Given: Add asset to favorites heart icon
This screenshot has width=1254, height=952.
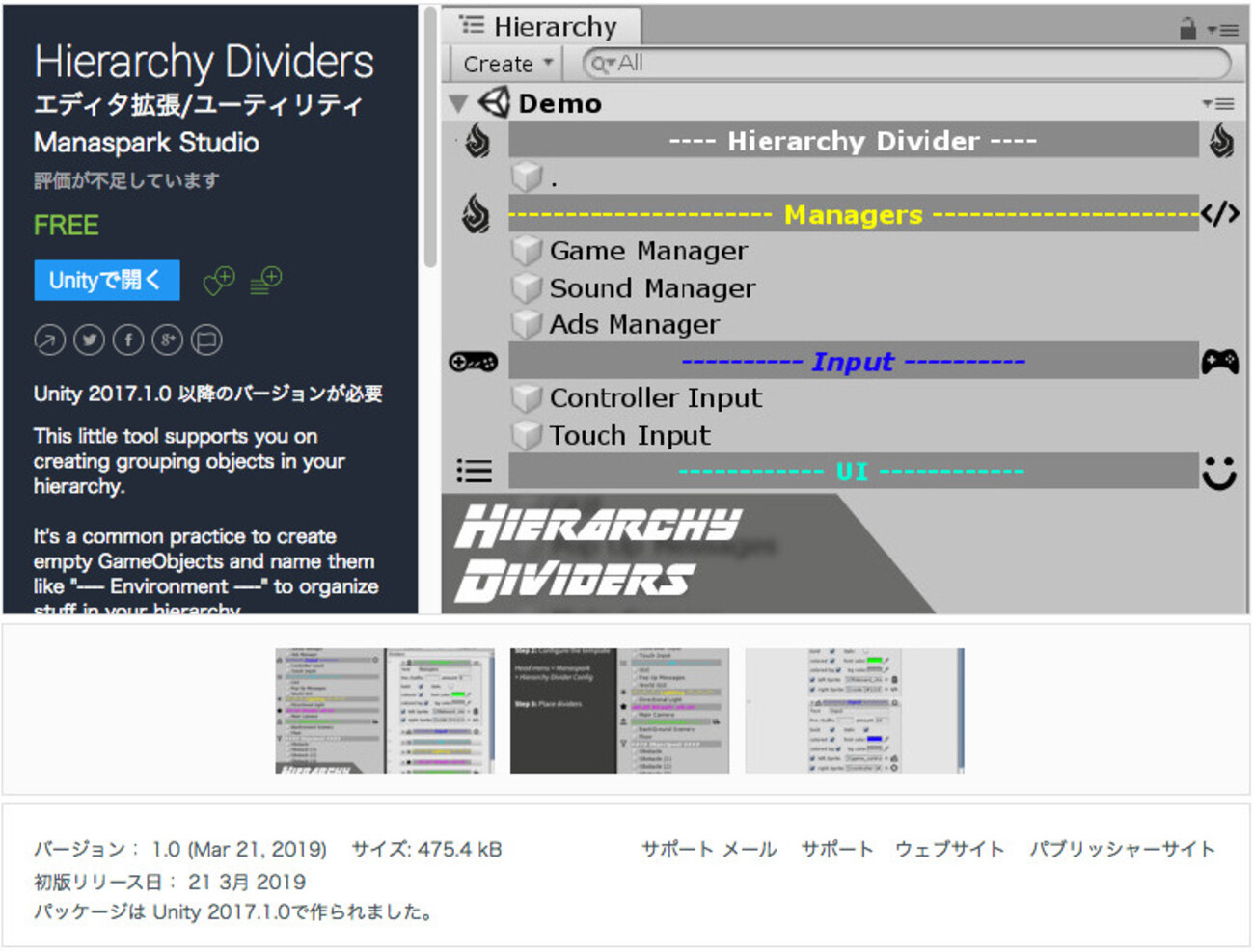Looking at the screenshot, I should click(x=219, y=281).
